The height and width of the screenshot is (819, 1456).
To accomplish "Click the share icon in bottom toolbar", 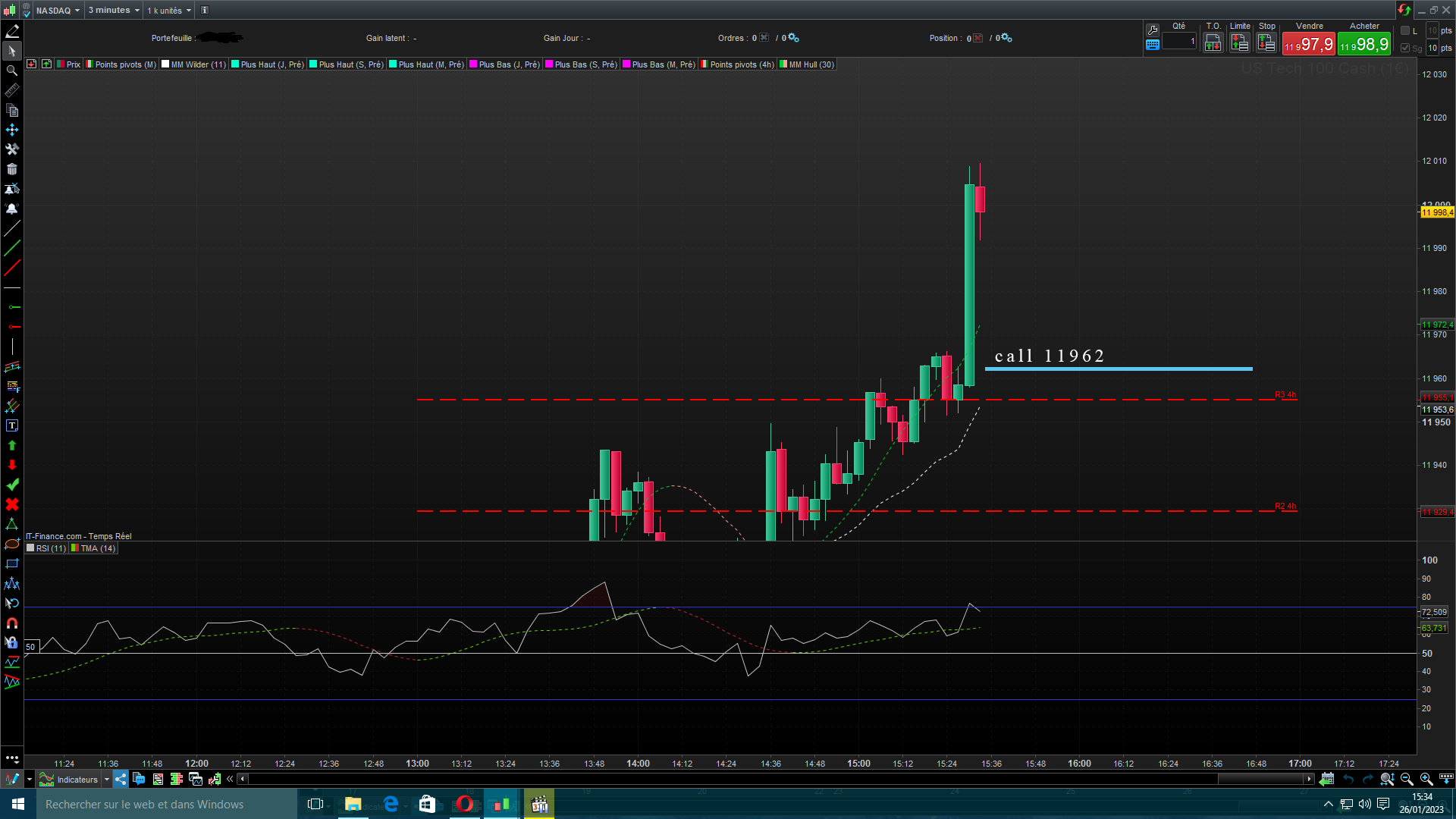I will 121,779.
